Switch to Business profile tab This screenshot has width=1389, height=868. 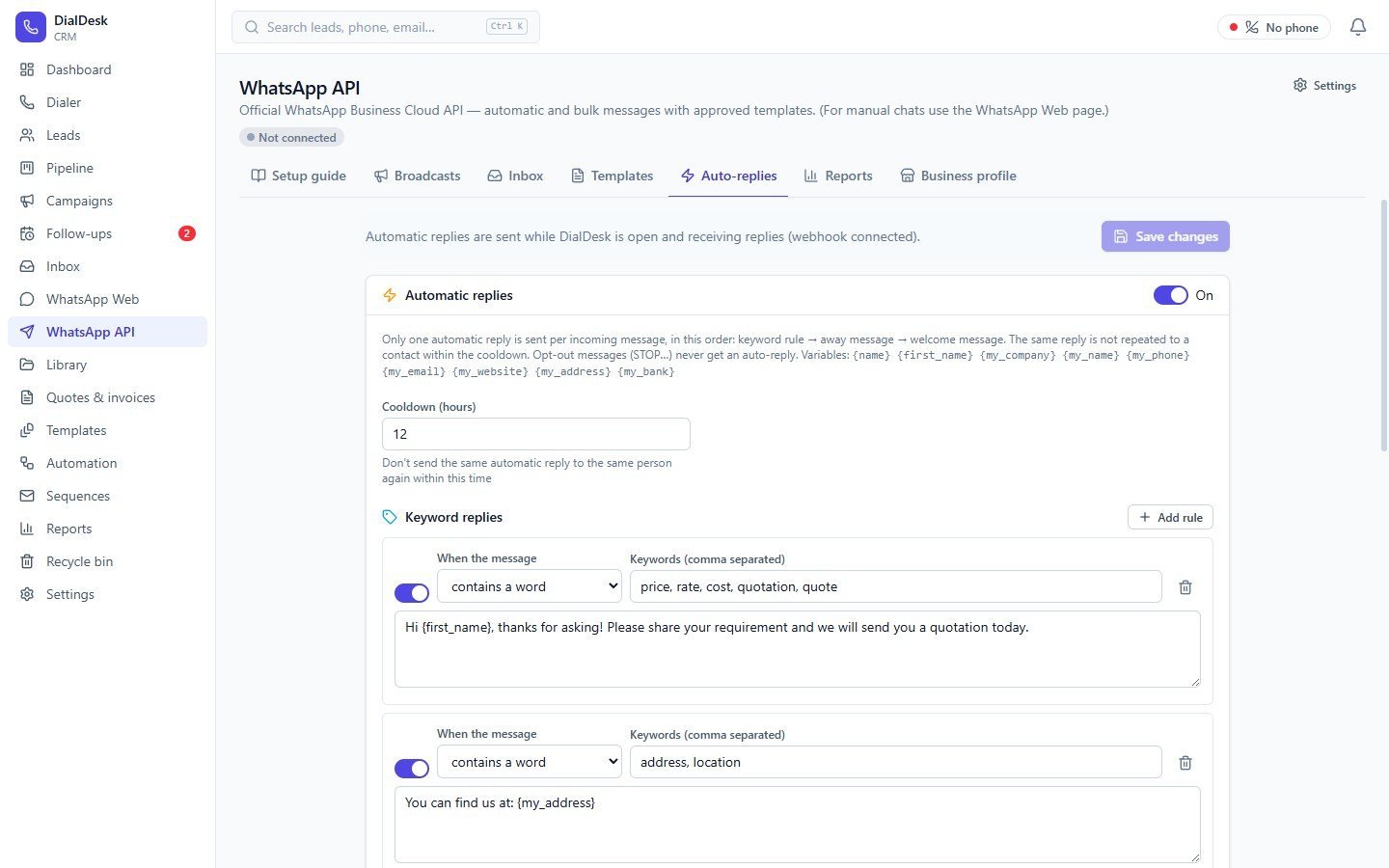[958, 176]
